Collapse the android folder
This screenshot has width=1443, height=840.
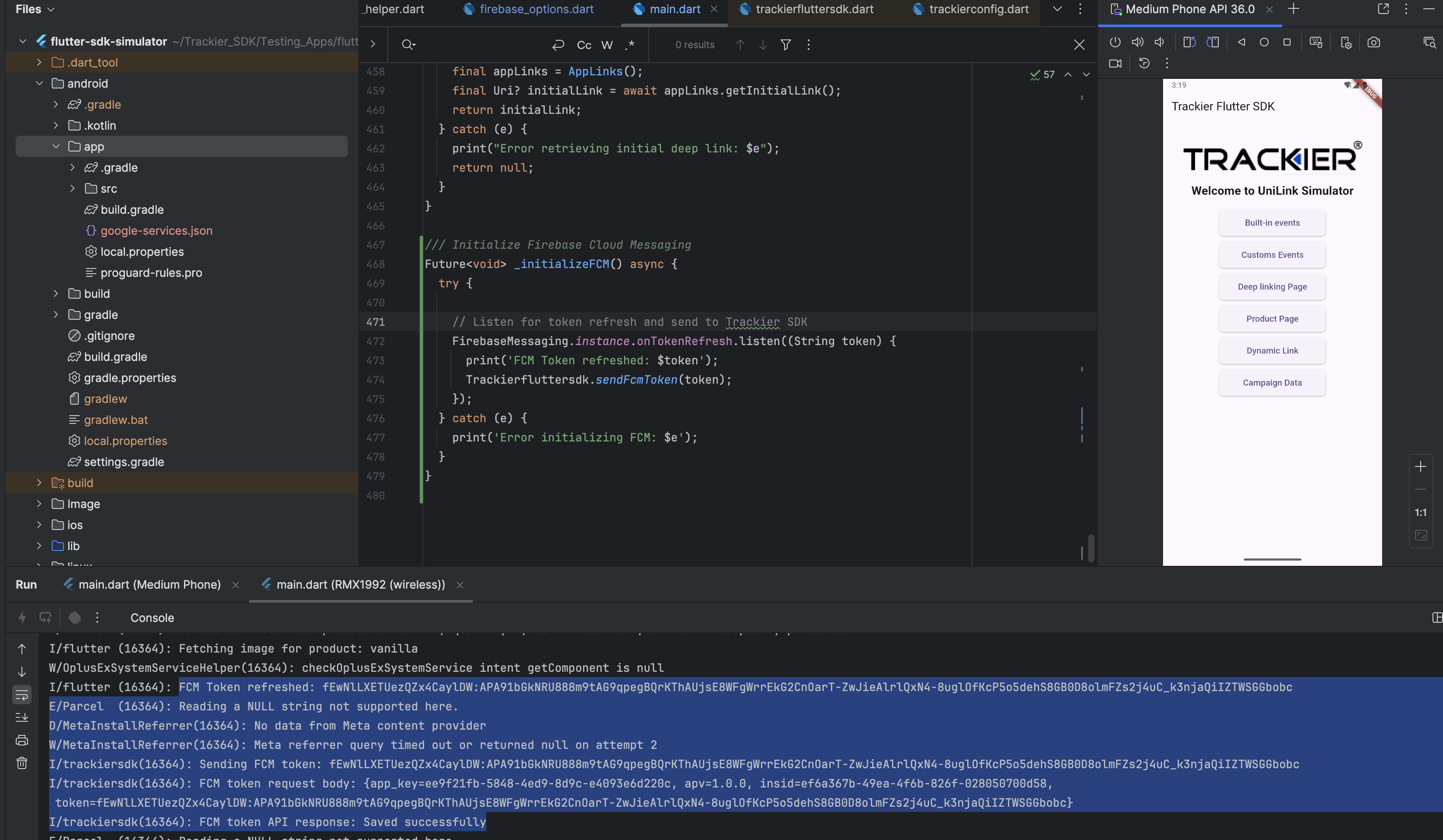[39, 84]
